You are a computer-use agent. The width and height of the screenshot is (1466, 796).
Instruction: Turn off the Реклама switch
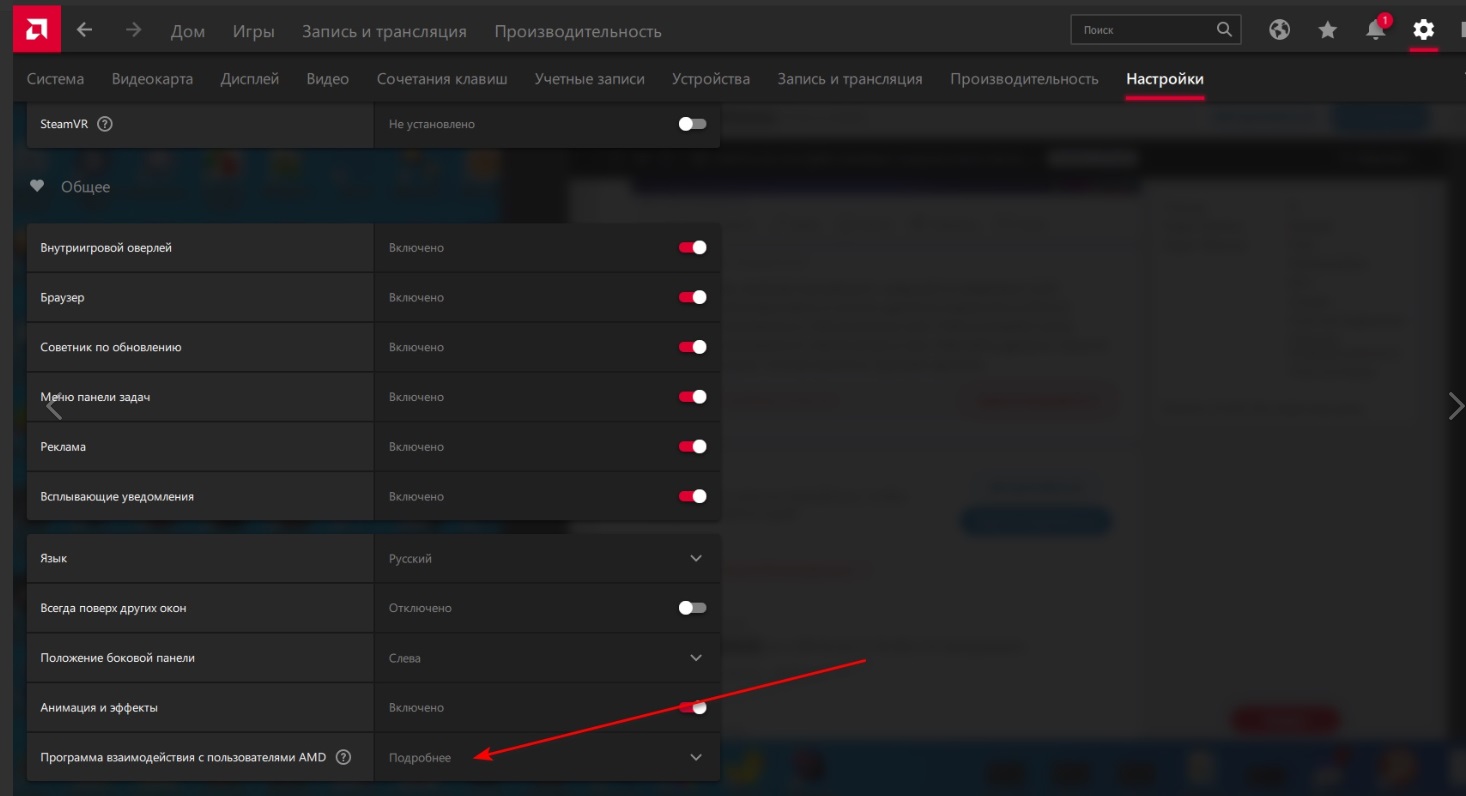[x=692, y=447]
